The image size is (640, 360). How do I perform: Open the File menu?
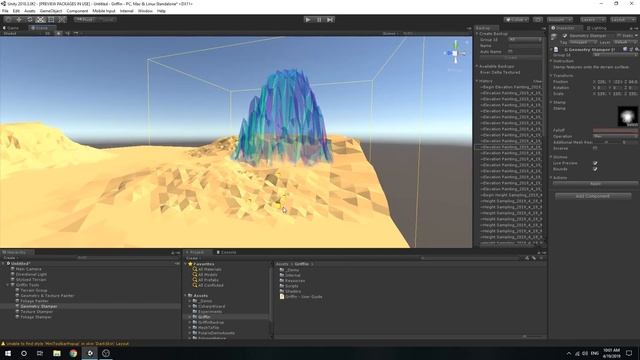[5, 11]
